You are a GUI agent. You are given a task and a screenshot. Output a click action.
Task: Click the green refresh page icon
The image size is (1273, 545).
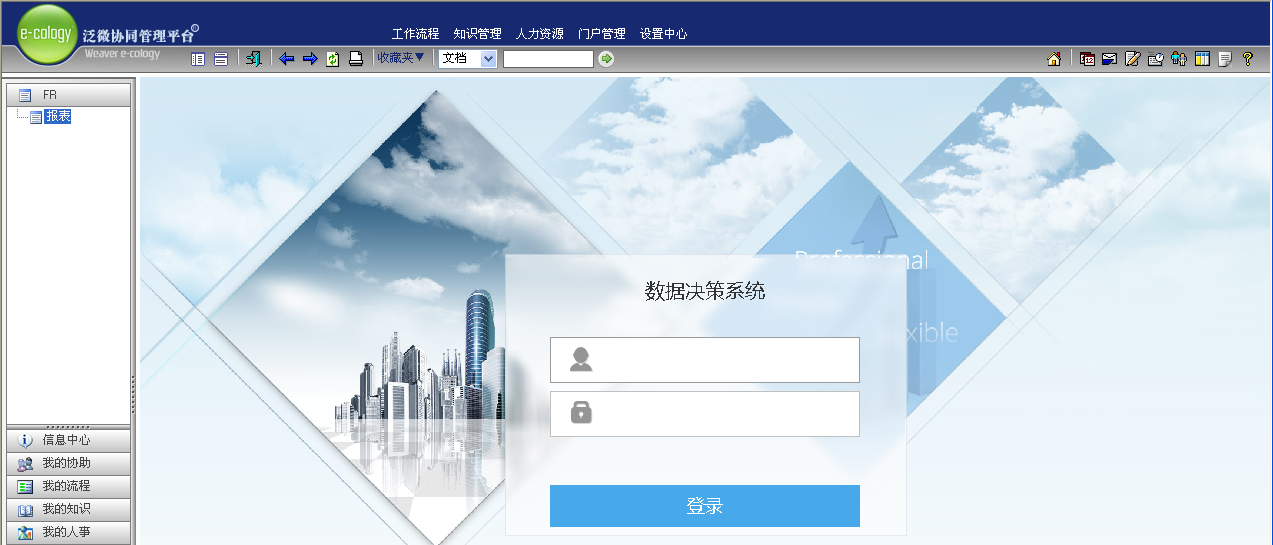tap(333, 59)
